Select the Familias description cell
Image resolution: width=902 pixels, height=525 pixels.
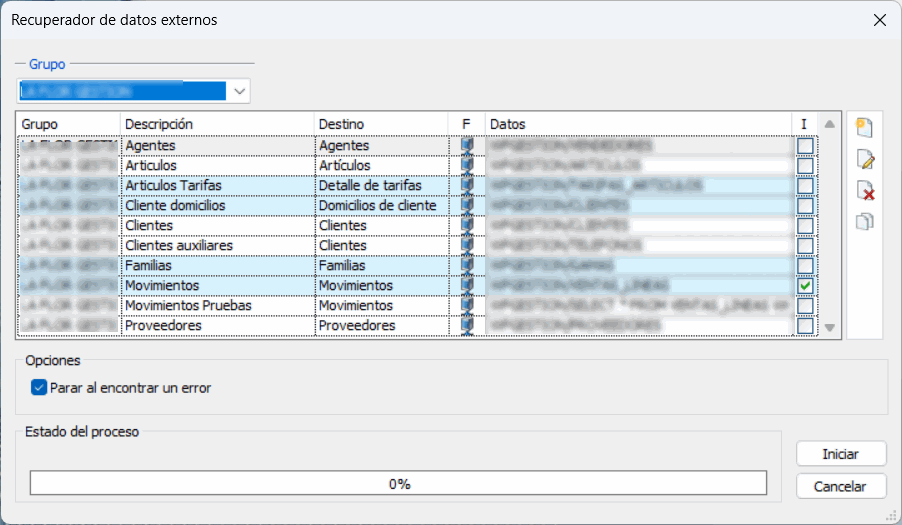[218, 265]
